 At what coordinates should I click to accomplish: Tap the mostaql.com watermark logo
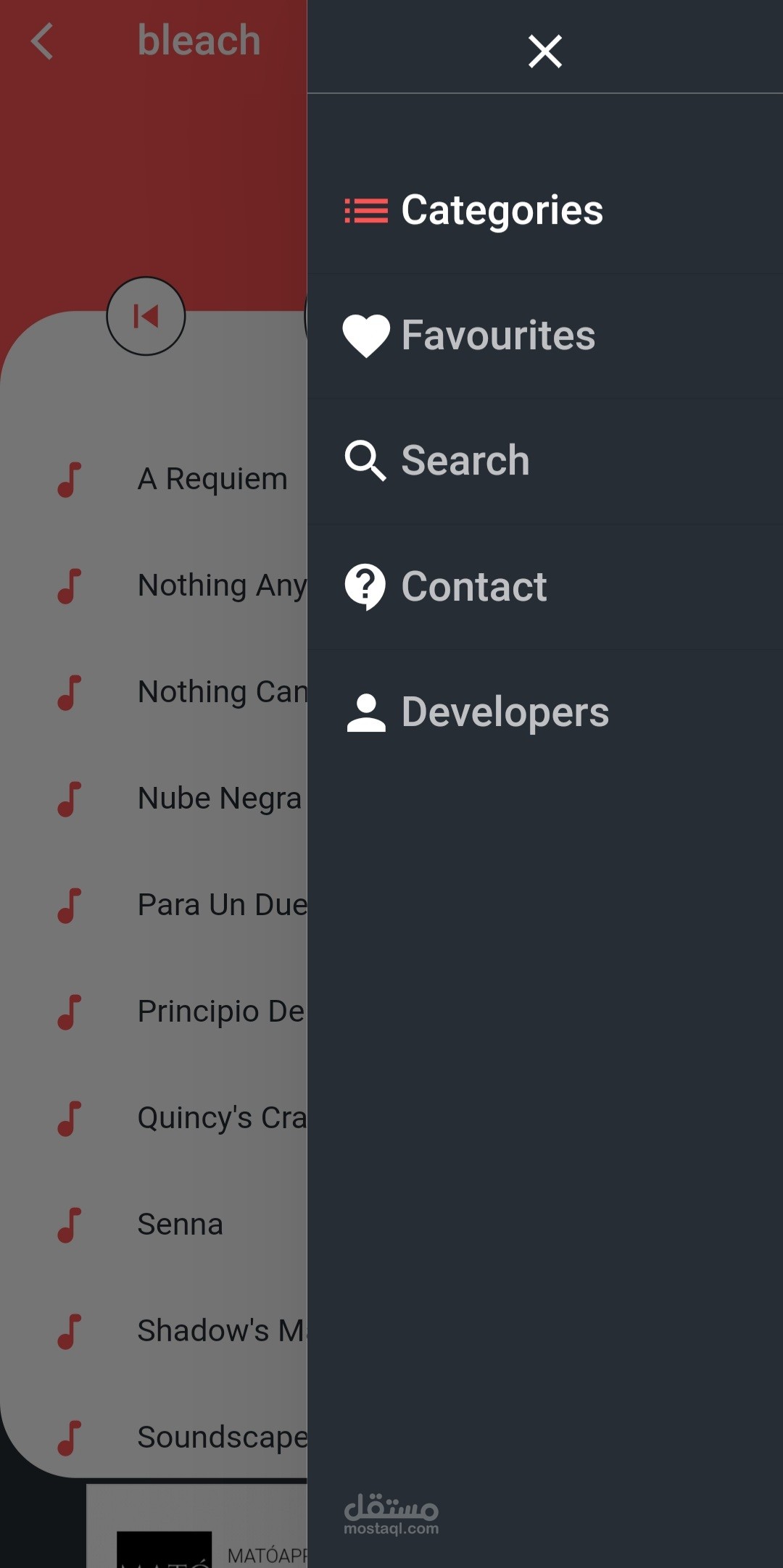391,1514
